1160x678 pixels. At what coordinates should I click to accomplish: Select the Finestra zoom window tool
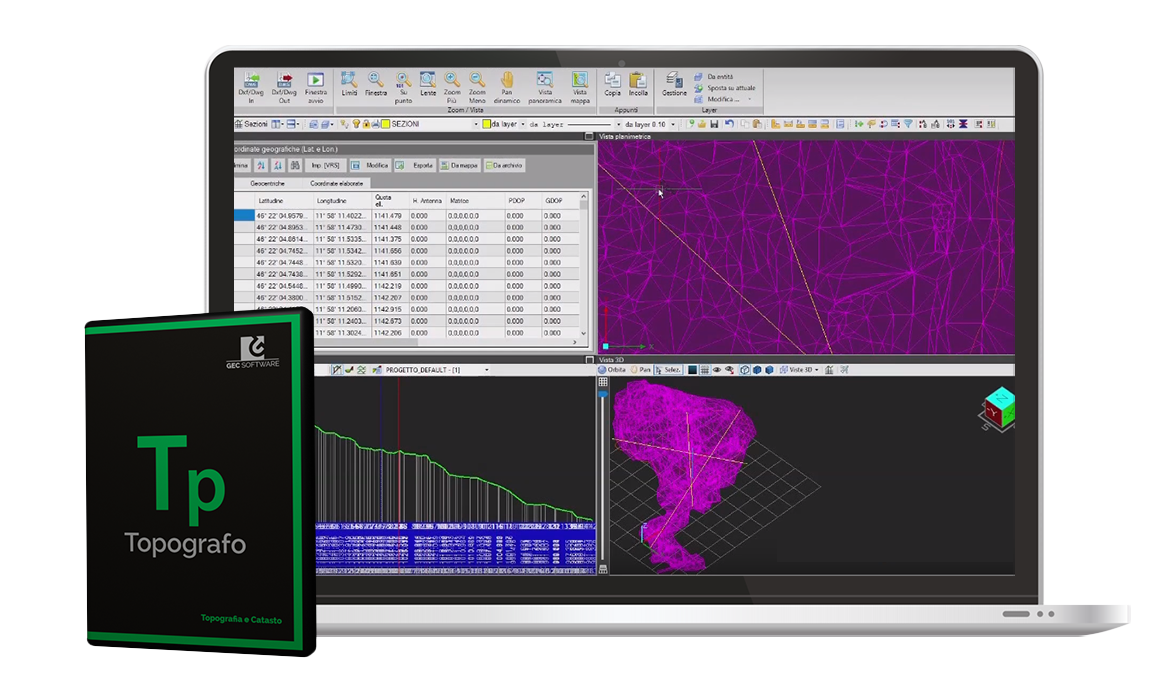tap(376, 84)
